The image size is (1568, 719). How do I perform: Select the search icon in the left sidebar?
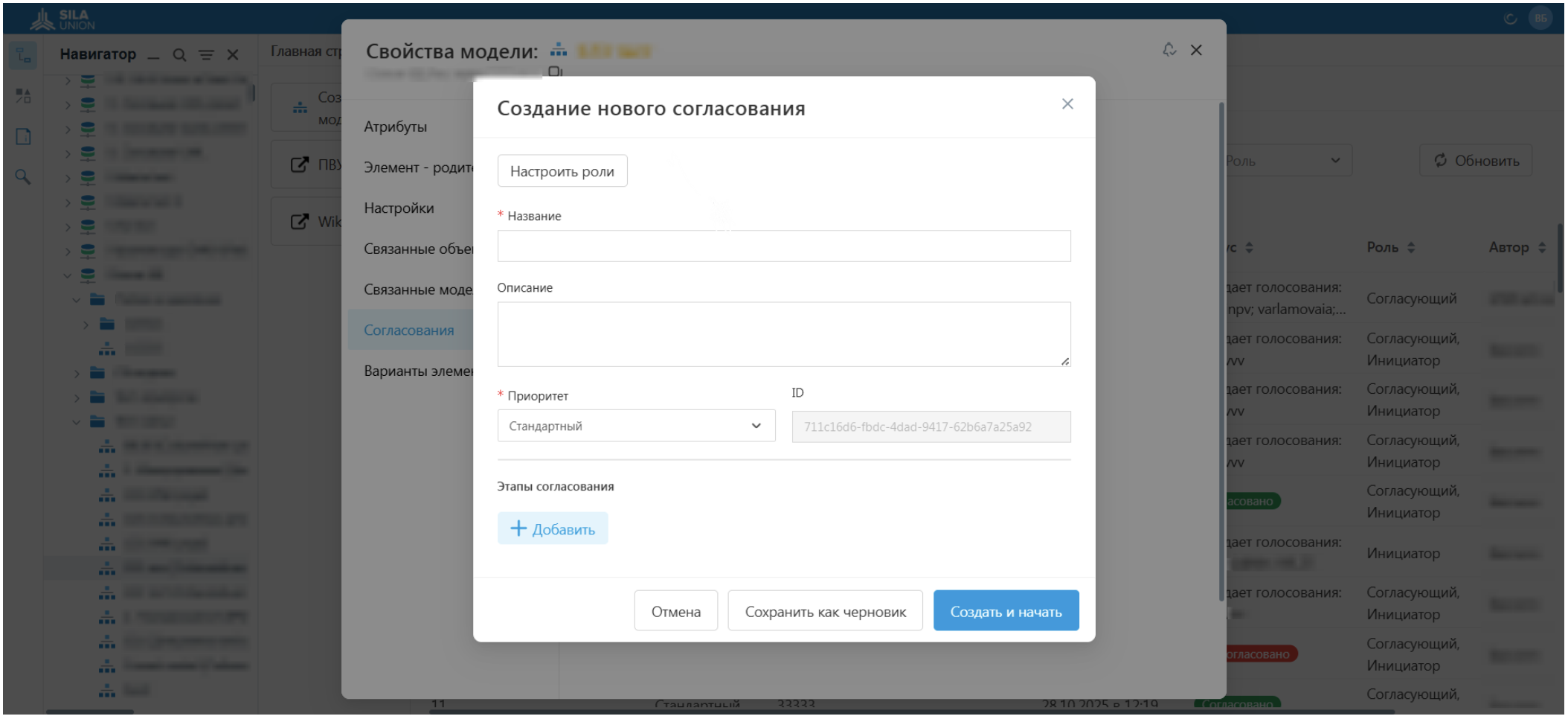(x=23, y=177)
